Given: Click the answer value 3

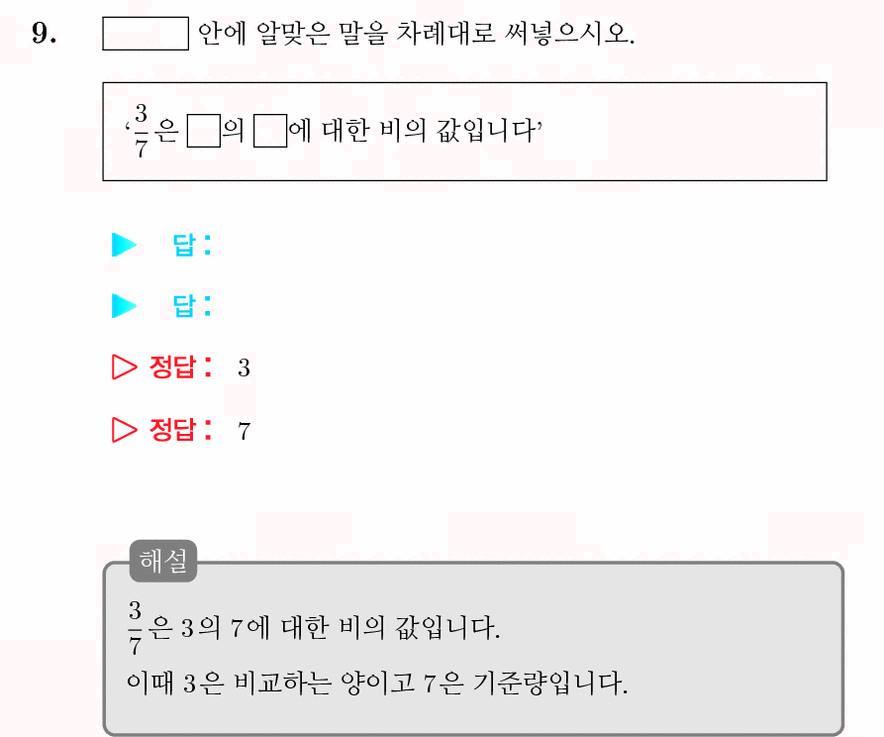Looking at the screenshot, I should pos(244,368).
